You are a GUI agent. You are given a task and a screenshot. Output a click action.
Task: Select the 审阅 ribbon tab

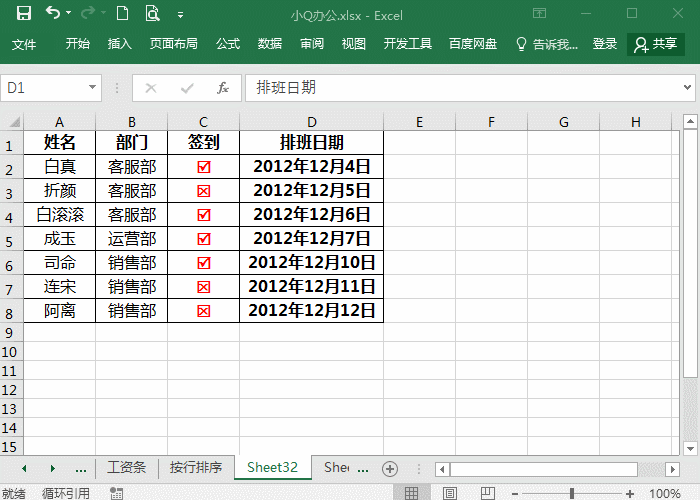[x=312, y=44]
